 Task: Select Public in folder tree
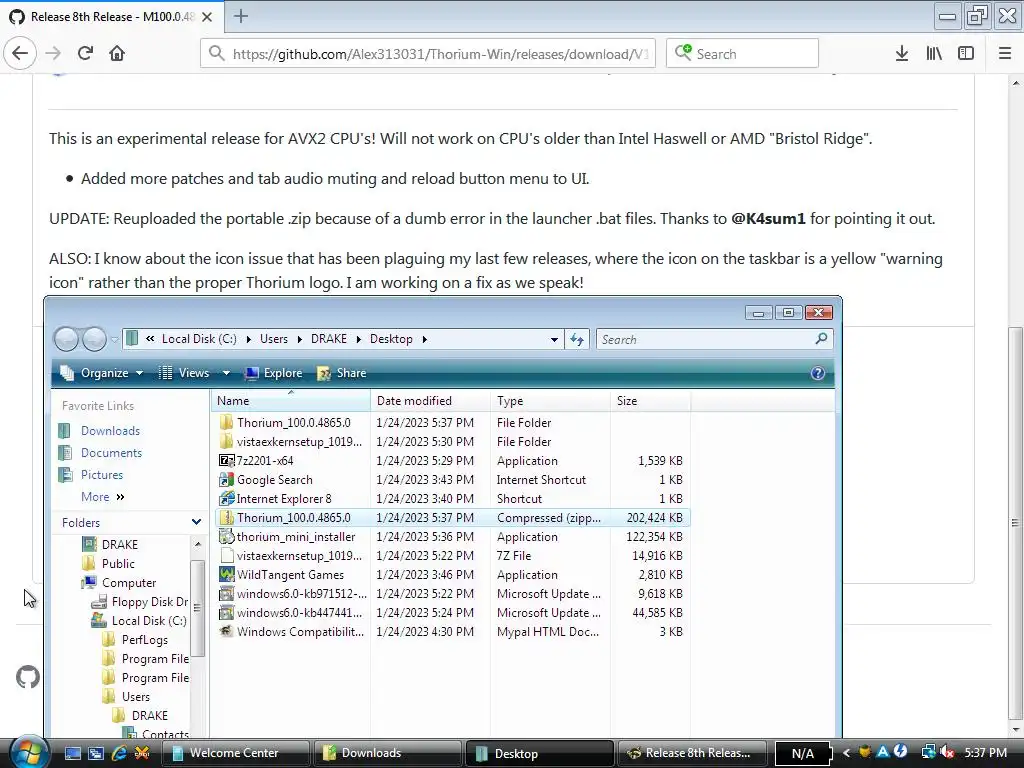pos(118,564)
